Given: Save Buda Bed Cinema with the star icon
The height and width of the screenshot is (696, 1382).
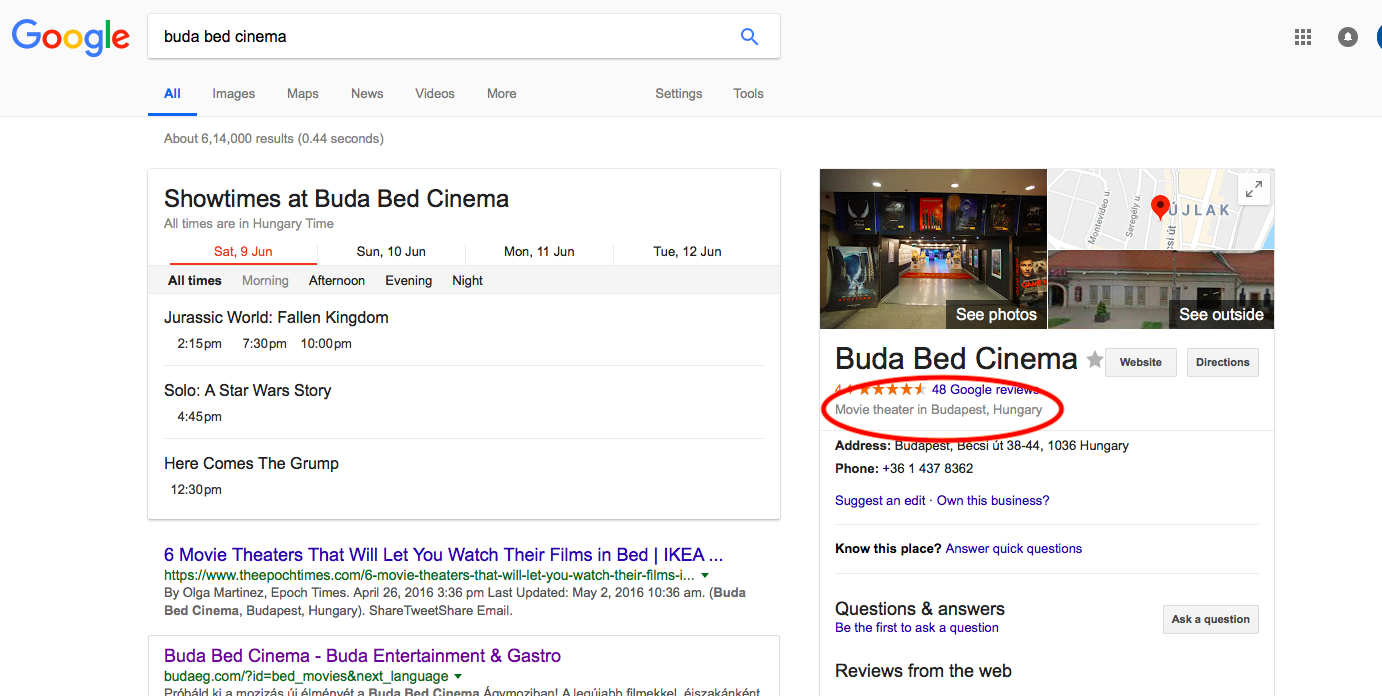Looking at the screenshot, I should [x=1095, y=360].
